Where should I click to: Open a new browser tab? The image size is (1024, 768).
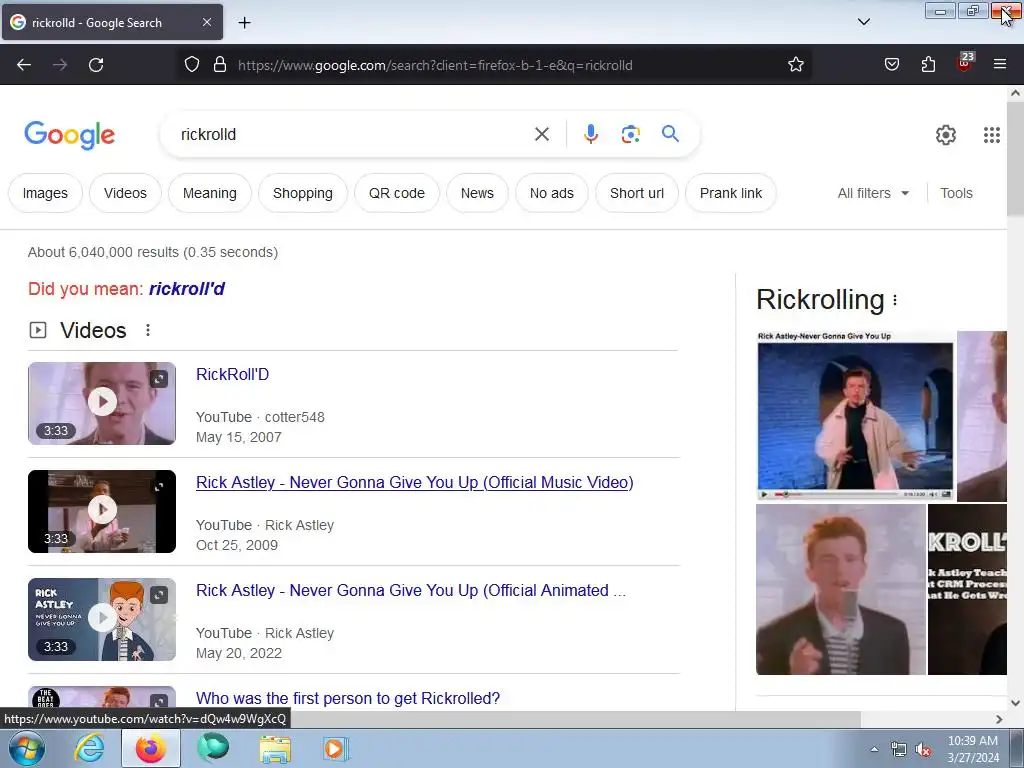(x=244, y=23)
